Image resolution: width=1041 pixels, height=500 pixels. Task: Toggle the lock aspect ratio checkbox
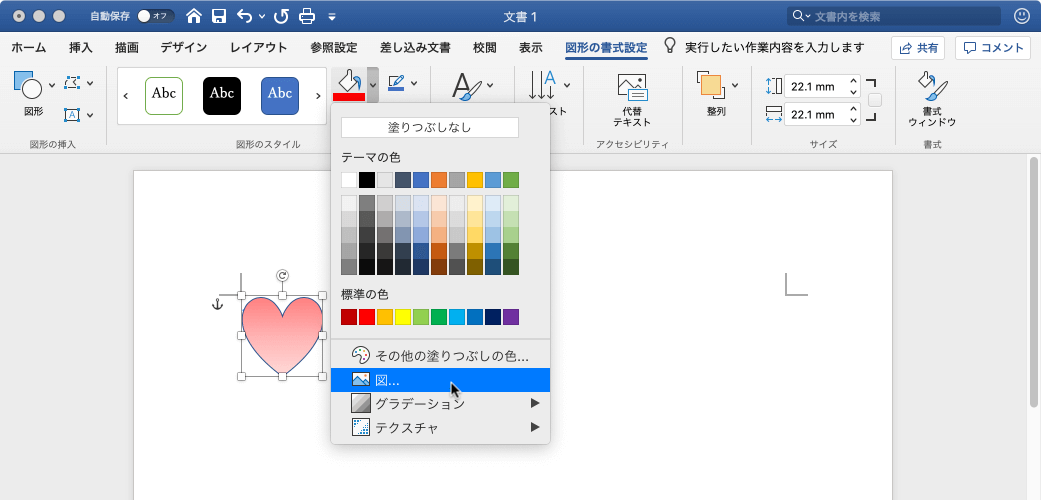coord(875,100)
